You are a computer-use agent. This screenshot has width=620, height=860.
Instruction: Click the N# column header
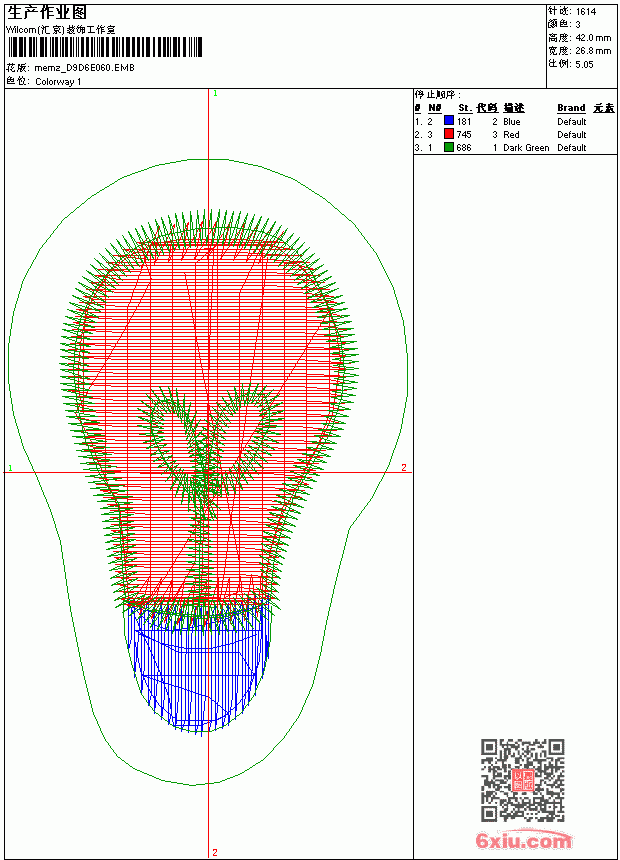[x=435, y=108]
